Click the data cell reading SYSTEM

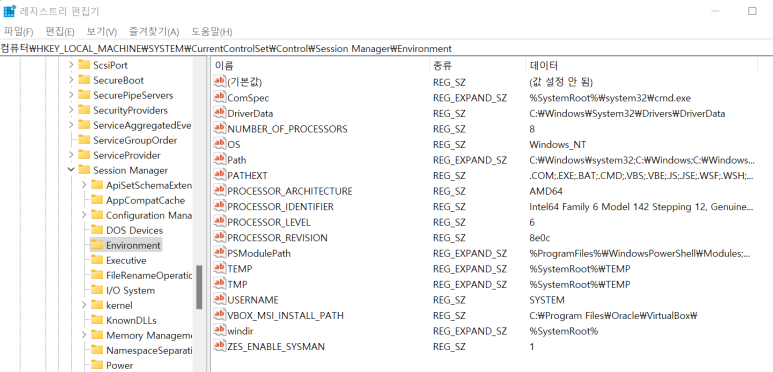(x=547, y=300)
